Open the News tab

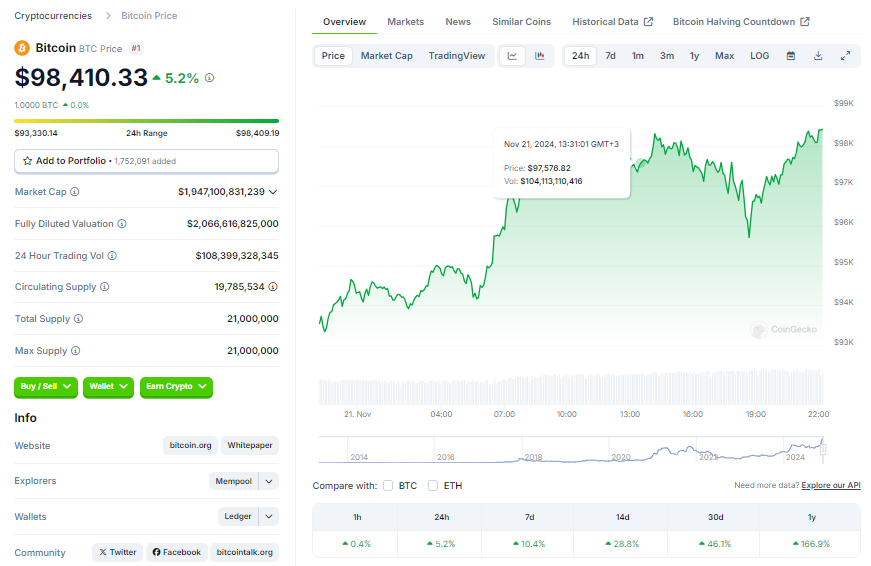458,22
